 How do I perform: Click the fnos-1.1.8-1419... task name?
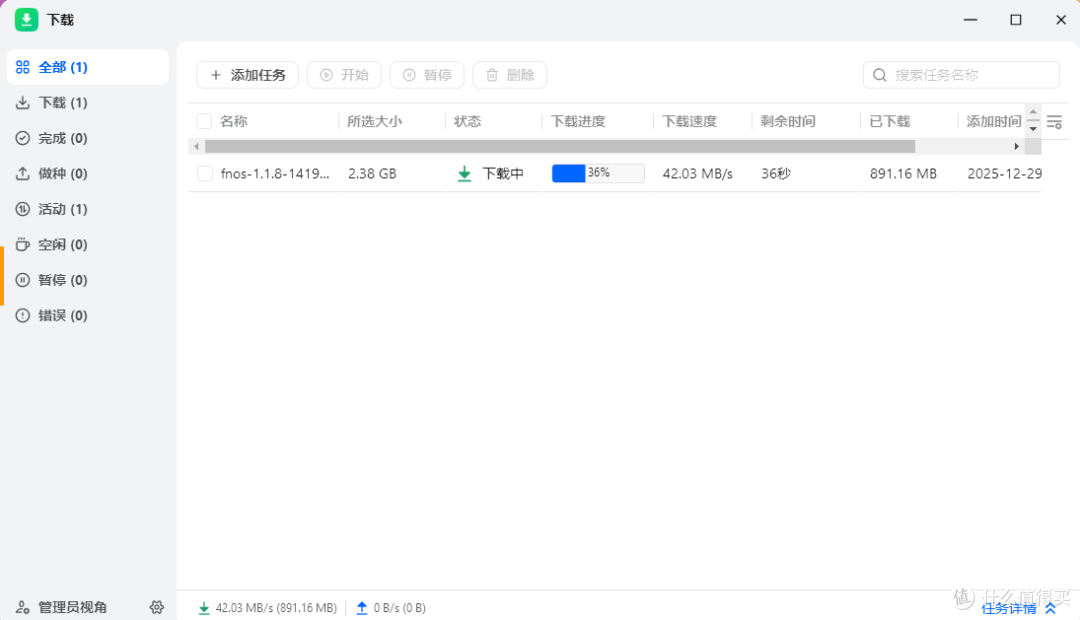[x=275, y=174]
